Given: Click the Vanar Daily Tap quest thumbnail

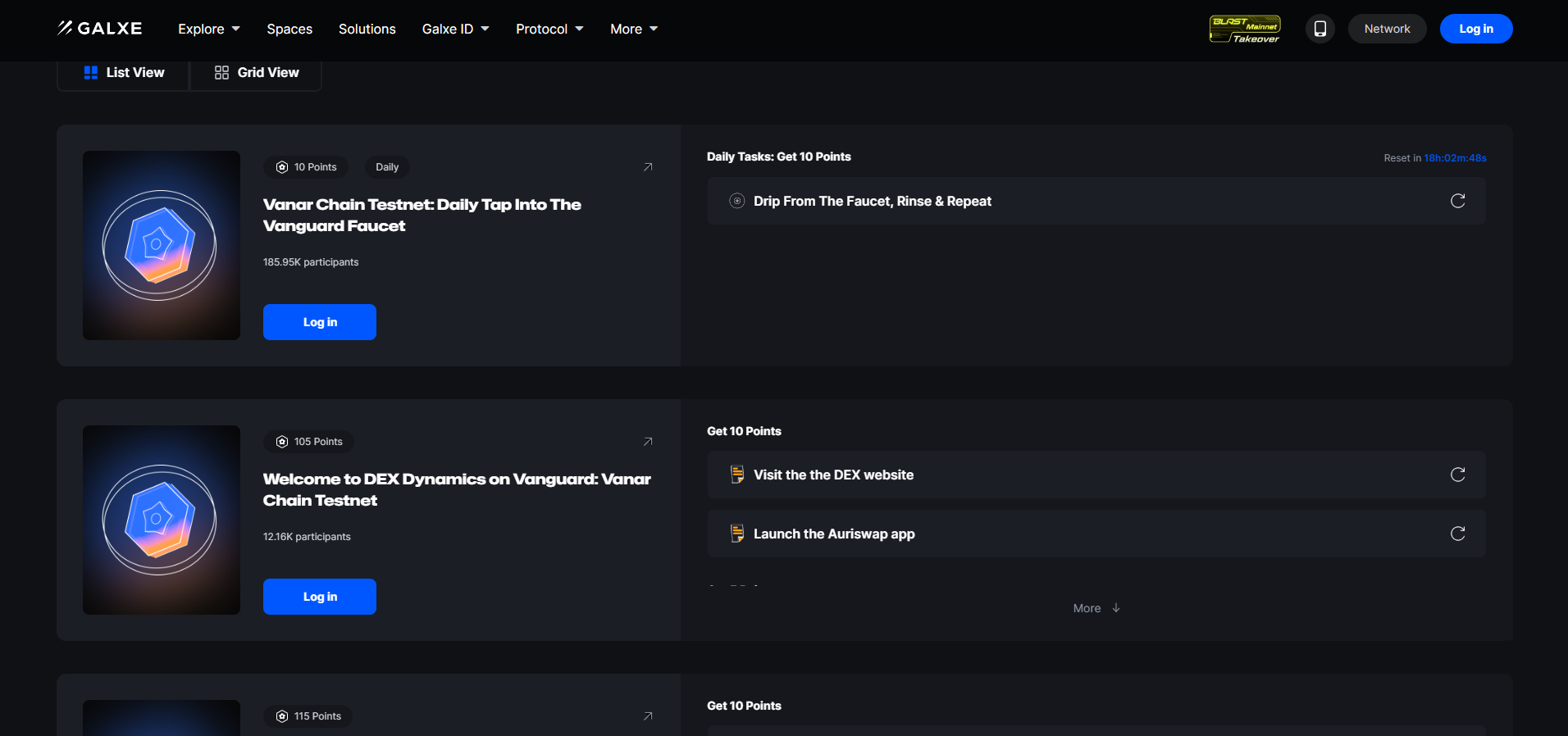Looking at the screenshot, I should (162, 245).
